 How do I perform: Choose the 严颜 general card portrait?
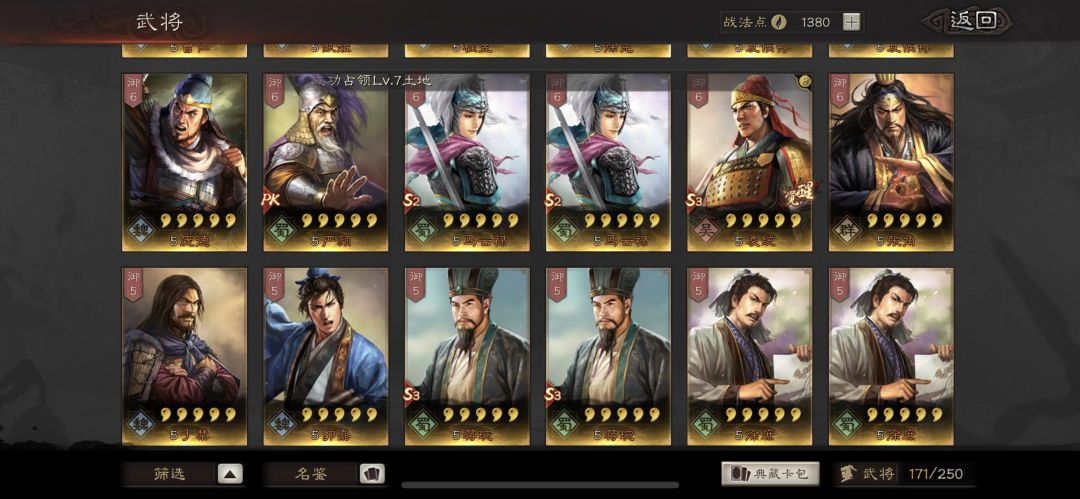325,163
